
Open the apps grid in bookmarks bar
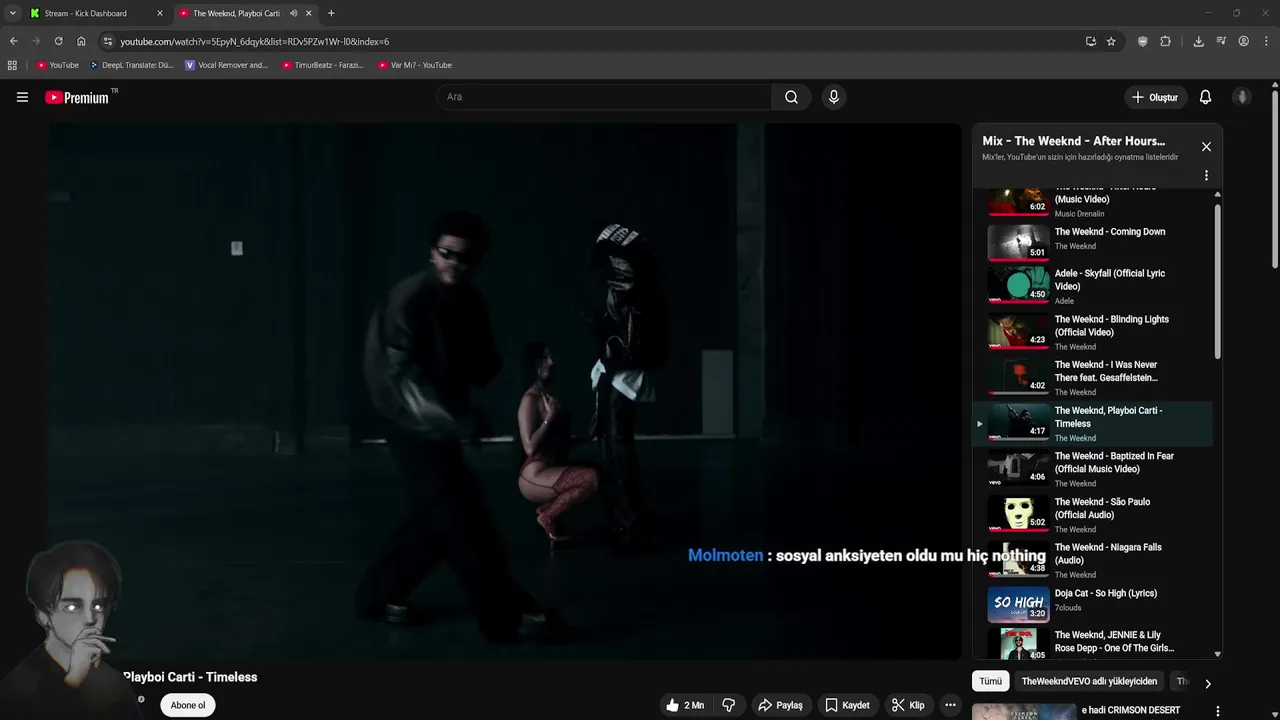[12, 65]
